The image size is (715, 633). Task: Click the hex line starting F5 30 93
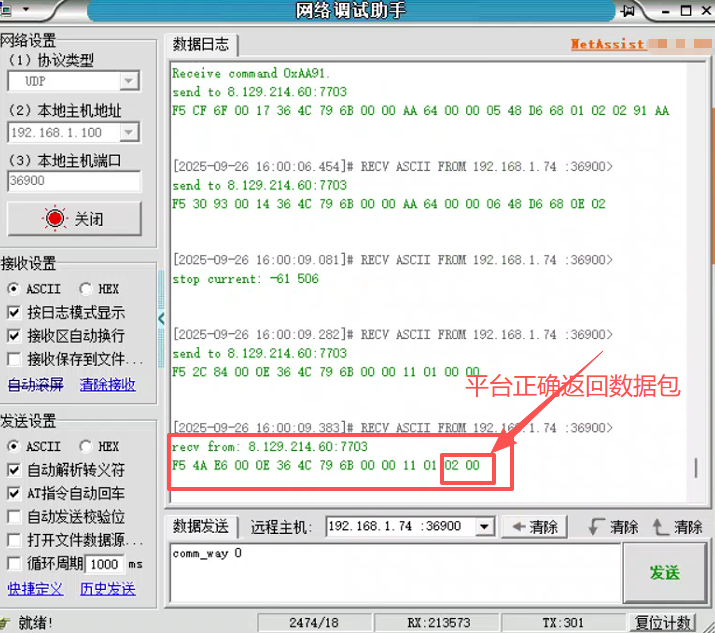[389, 203]
